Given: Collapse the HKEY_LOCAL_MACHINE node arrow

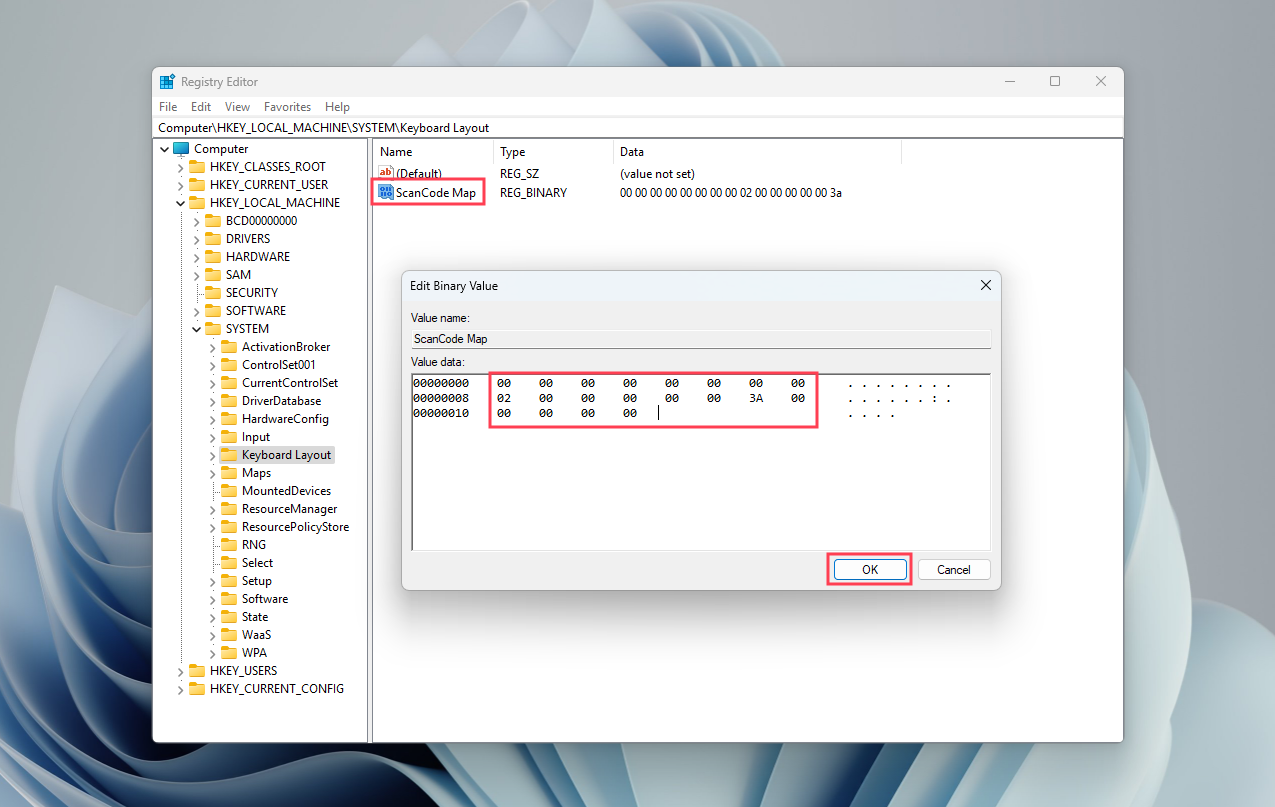Looking at the screenshot, I should [x=181, y=203].
